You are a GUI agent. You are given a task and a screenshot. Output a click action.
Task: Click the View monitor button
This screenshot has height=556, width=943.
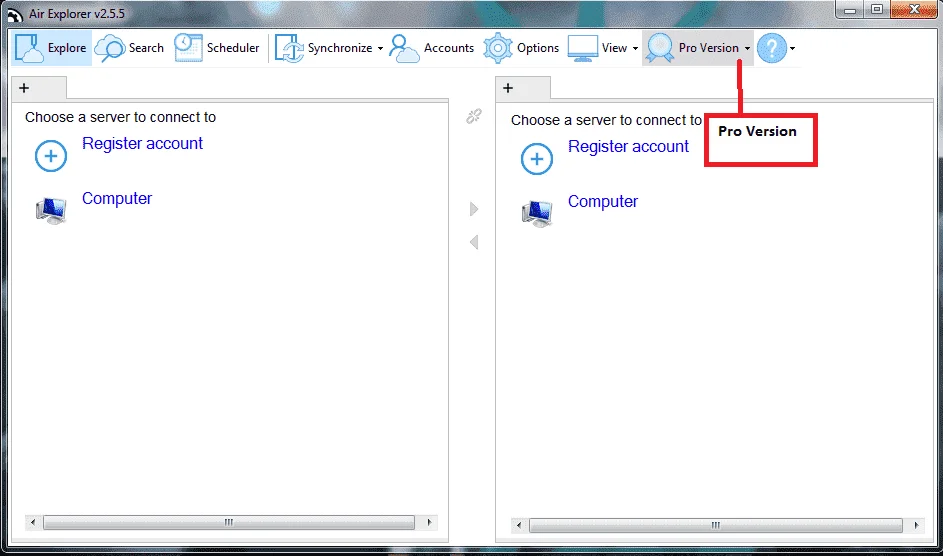click(x=598, y=48)
